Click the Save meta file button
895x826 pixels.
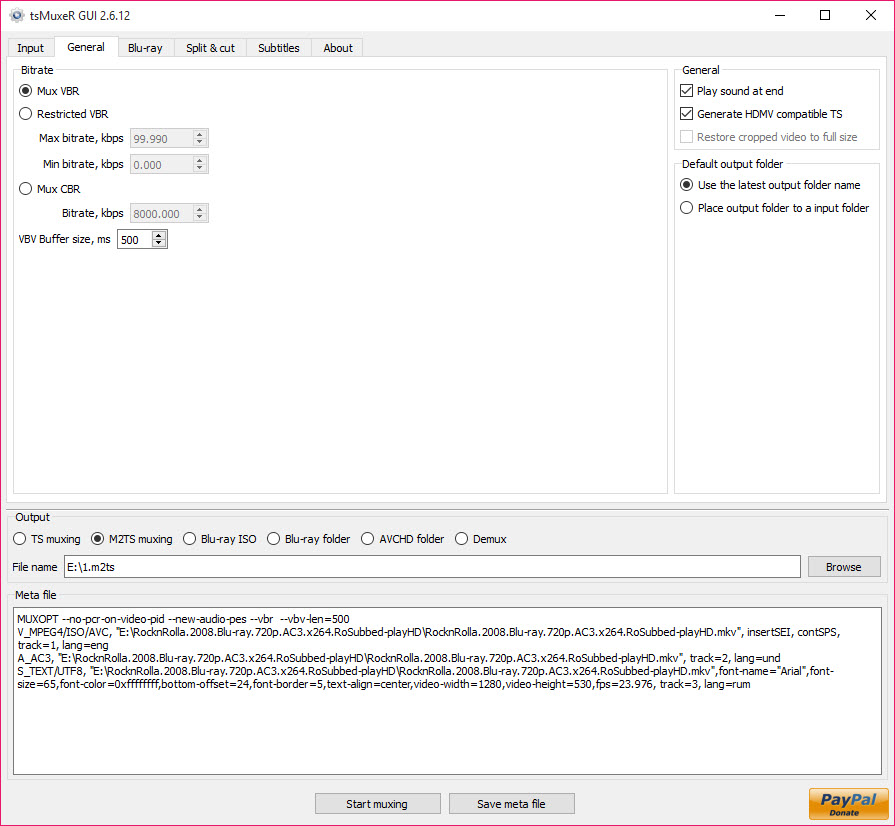tap(511, 804)
